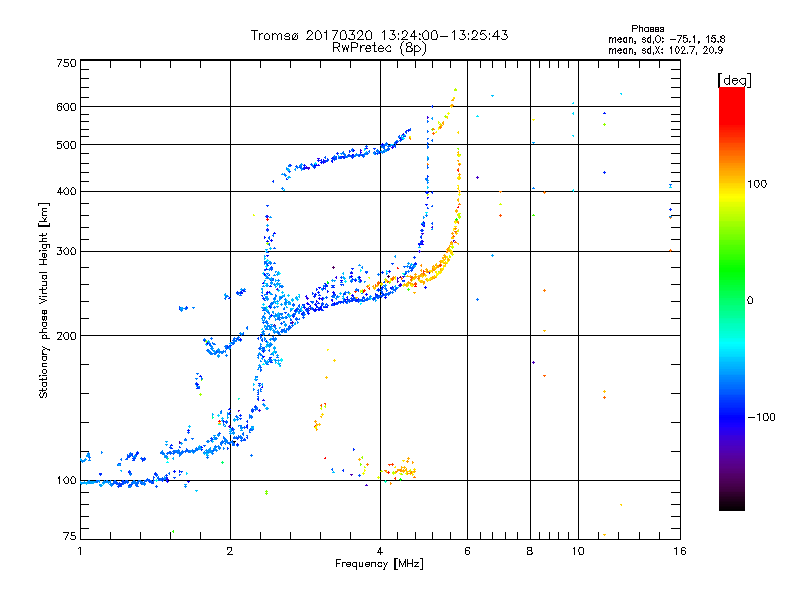The image size is (800, 600).
Task: Click the [deg] unit label above color bar
Action: 734,80
